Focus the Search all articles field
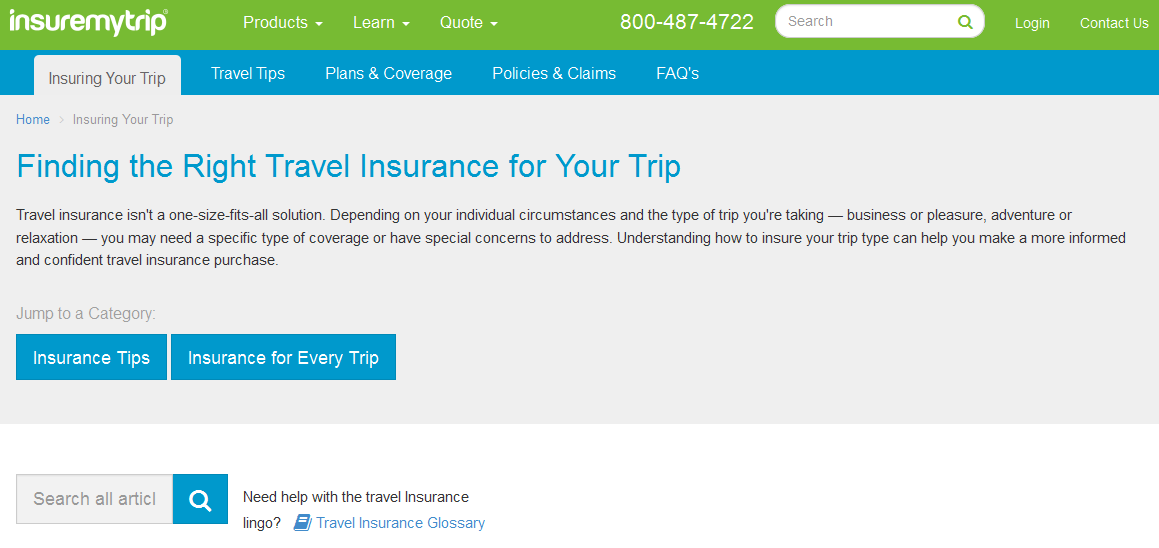The height and width of the screenshot is (548, 1159). (x=95, y=499)
